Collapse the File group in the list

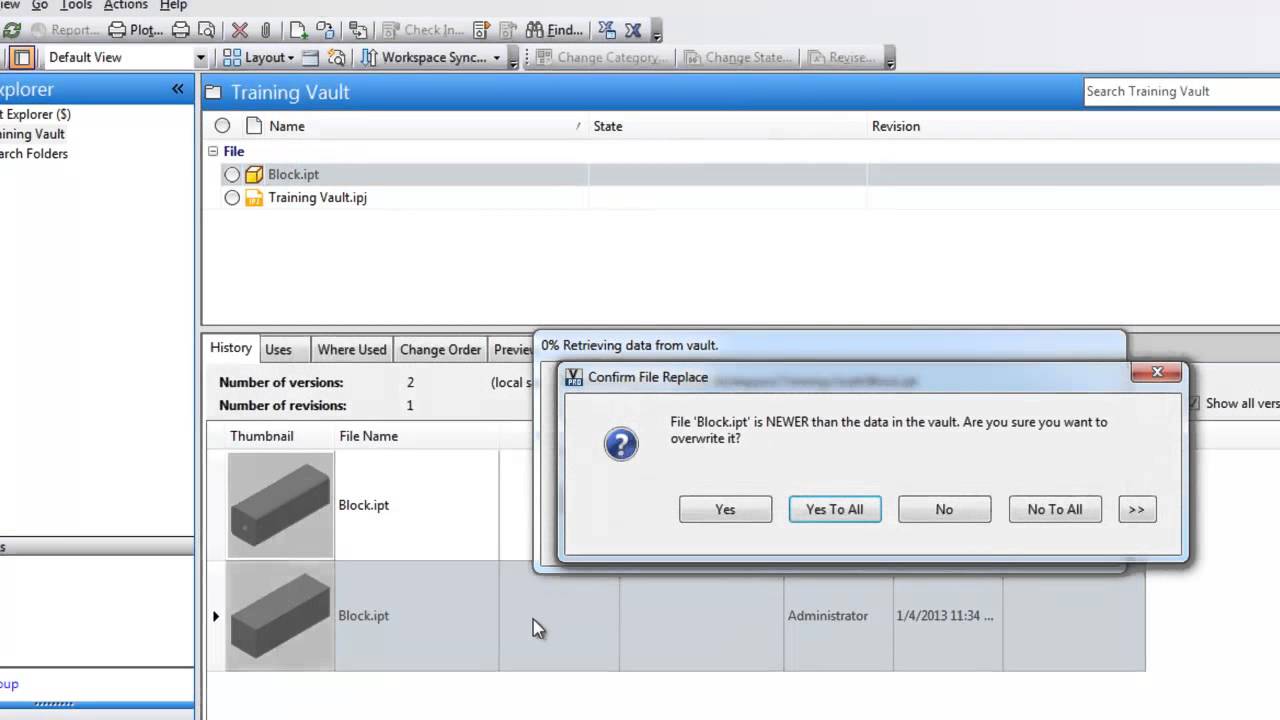213,151
